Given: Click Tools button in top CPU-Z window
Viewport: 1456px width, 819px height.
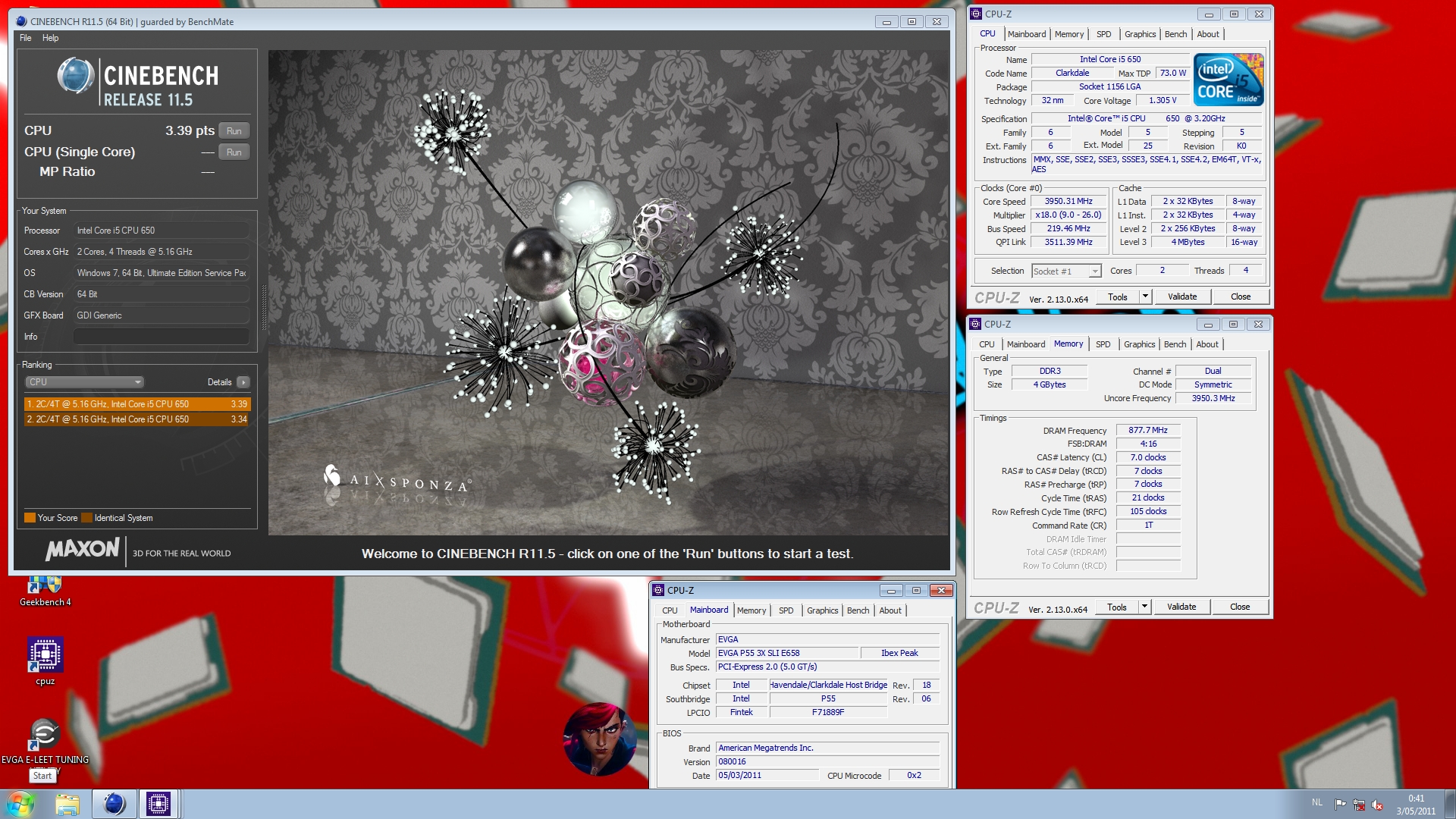Looking at the screenshot, I should tap(1118, 297).
